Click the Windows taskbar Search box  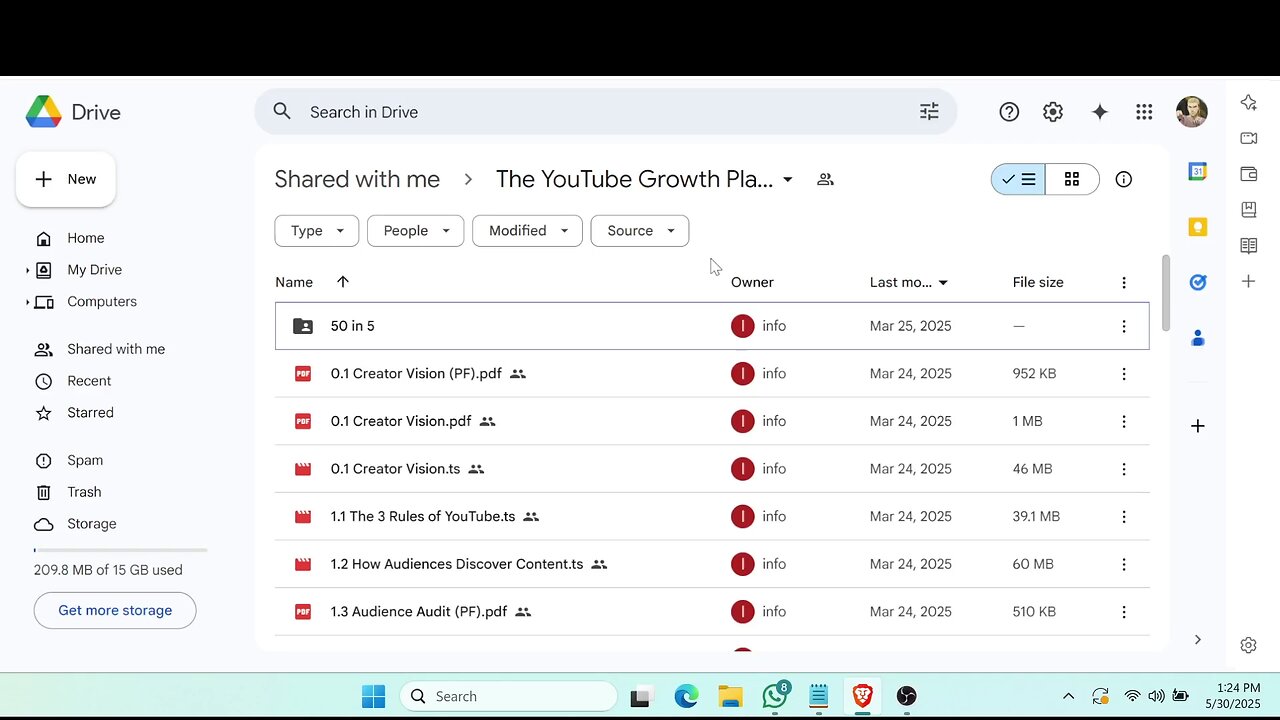click(x=509, y=696)
